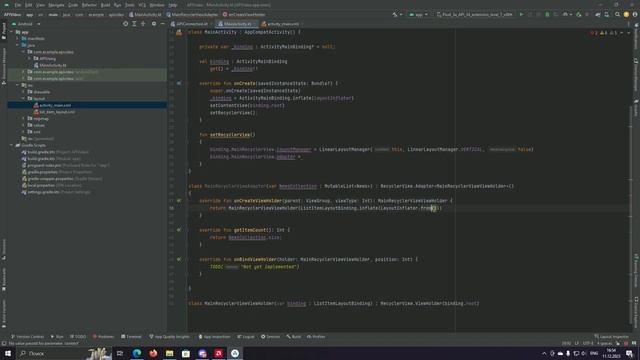Open the Pixel device selector dropdown

475,14
